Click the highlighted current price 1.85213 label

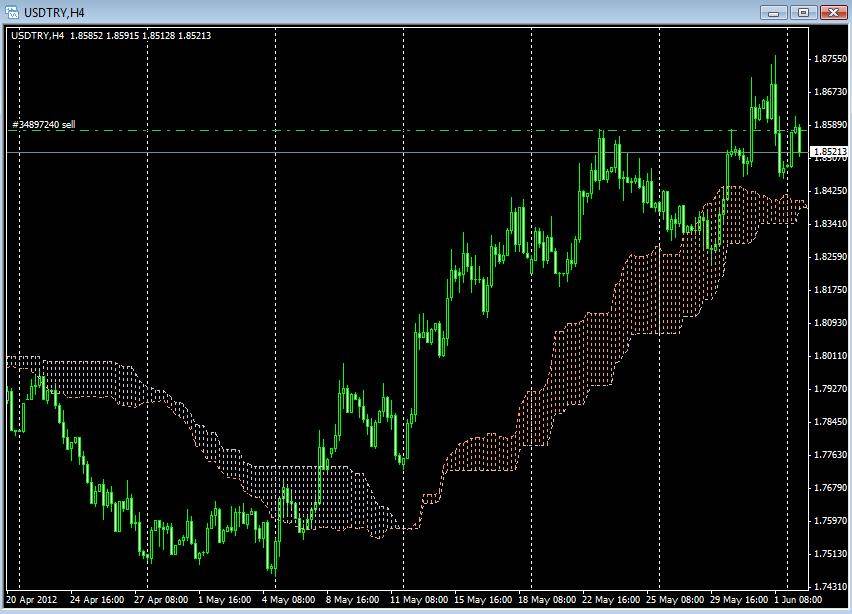coord(829,151)
